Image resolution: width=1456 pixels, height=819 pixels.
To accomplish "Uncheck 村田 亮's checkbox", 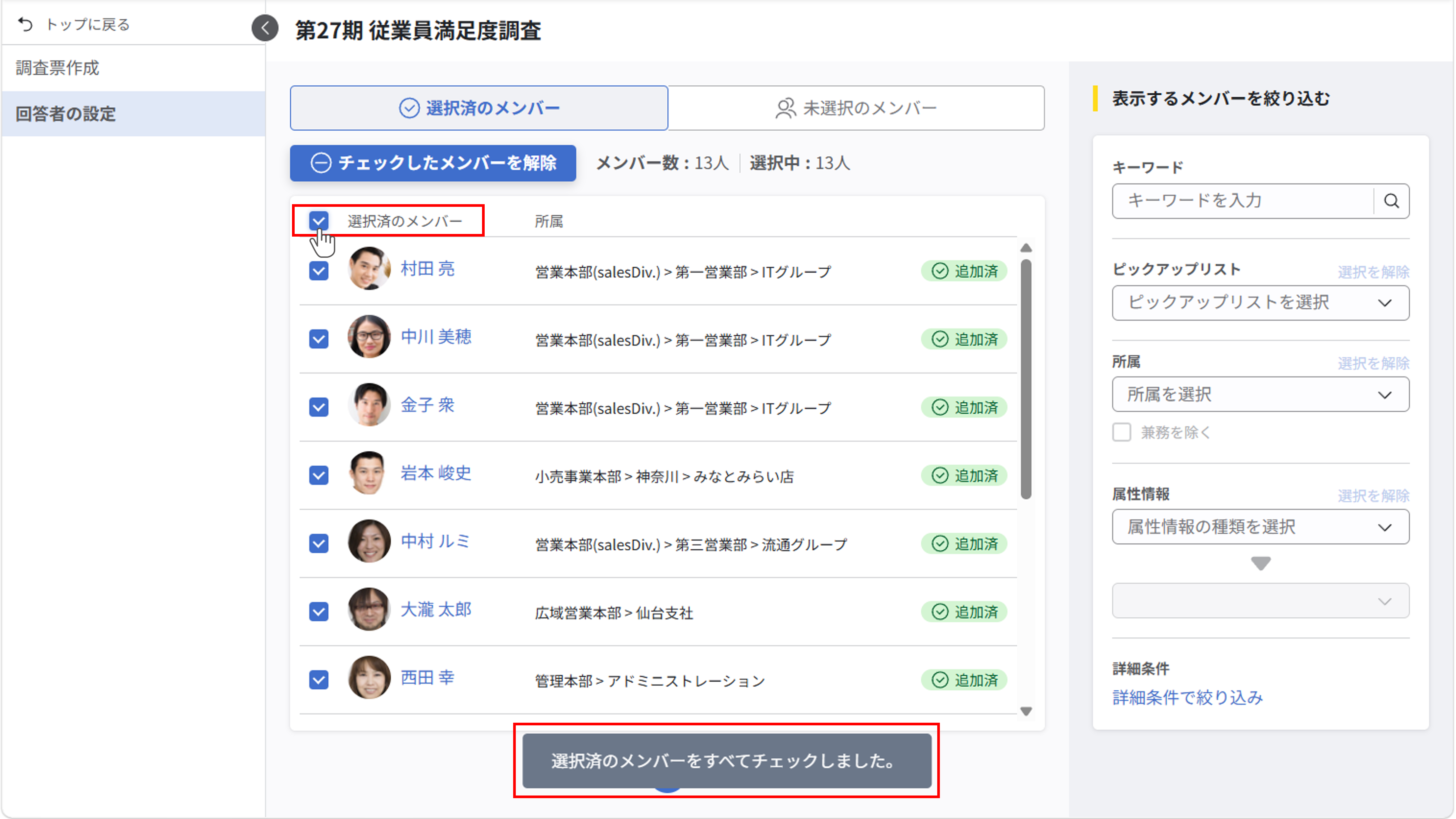I will click(x=319, y=271).
